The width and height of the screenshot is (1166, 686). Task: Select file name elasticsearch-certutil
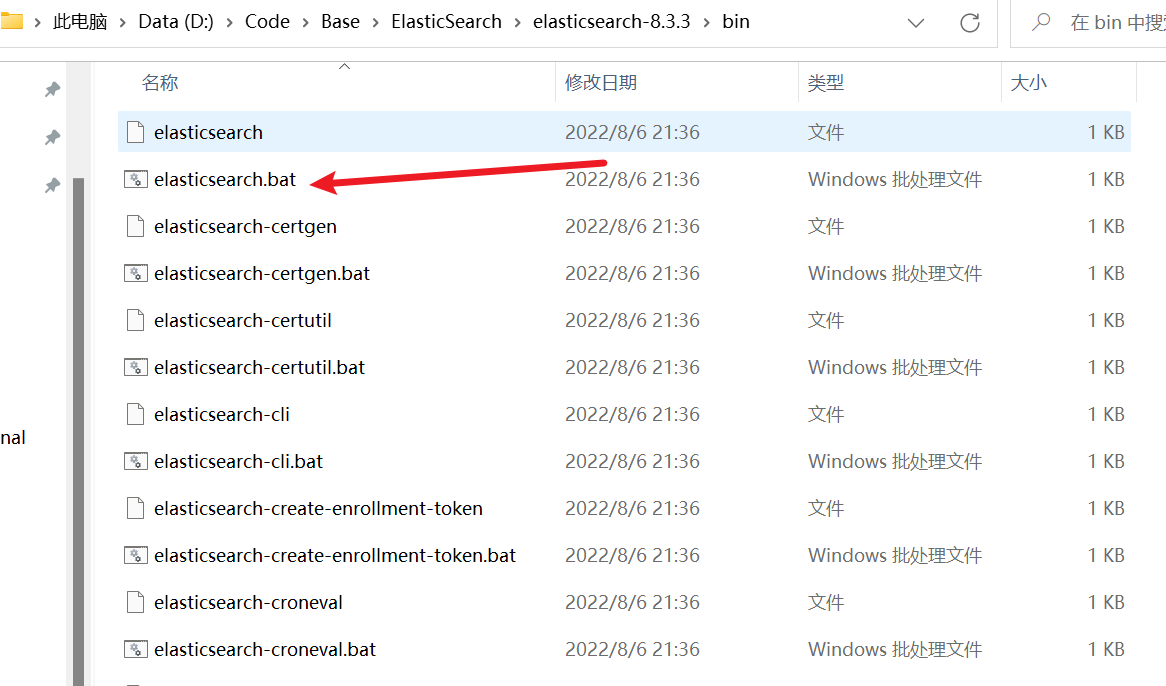pos(243,320)
